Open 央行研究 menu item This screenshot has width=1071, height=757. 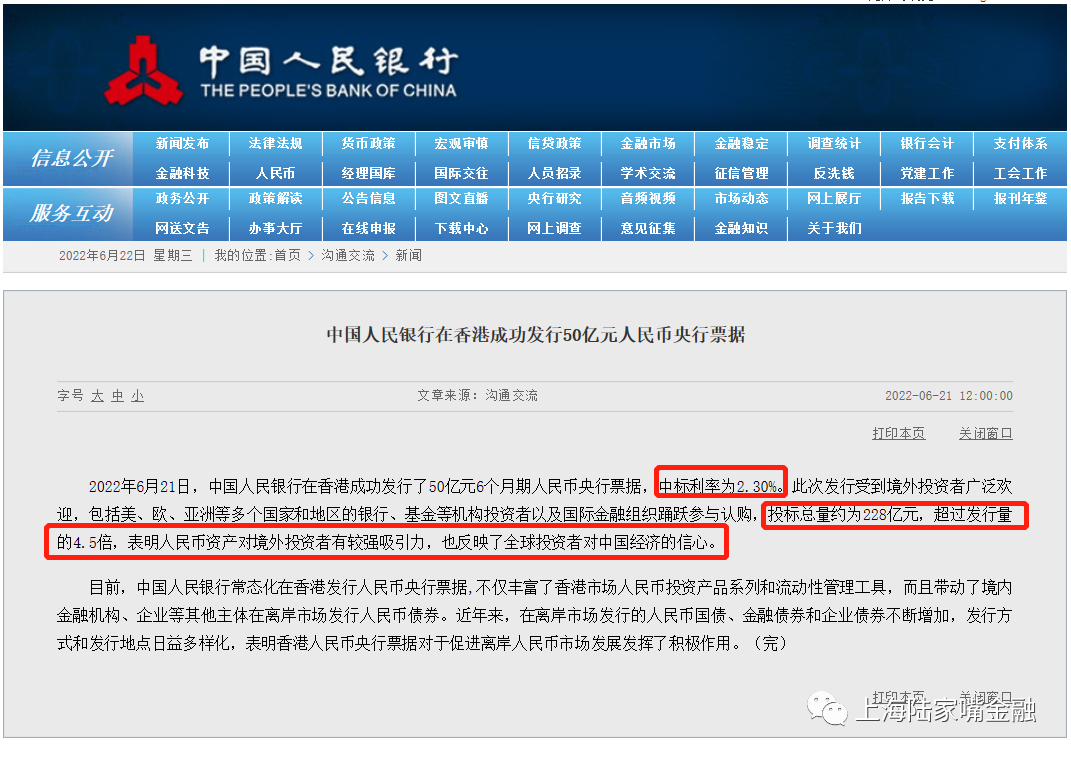555,198
